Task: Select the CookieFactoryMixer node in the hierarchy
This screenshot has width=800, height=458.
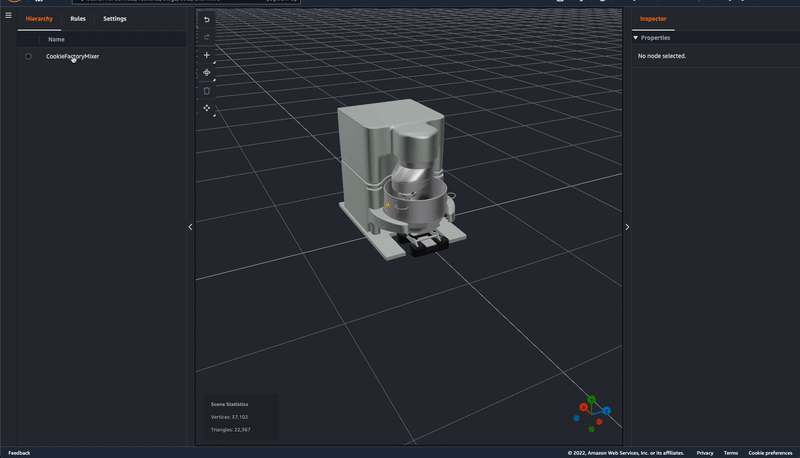Action: (x=72, y=56)
